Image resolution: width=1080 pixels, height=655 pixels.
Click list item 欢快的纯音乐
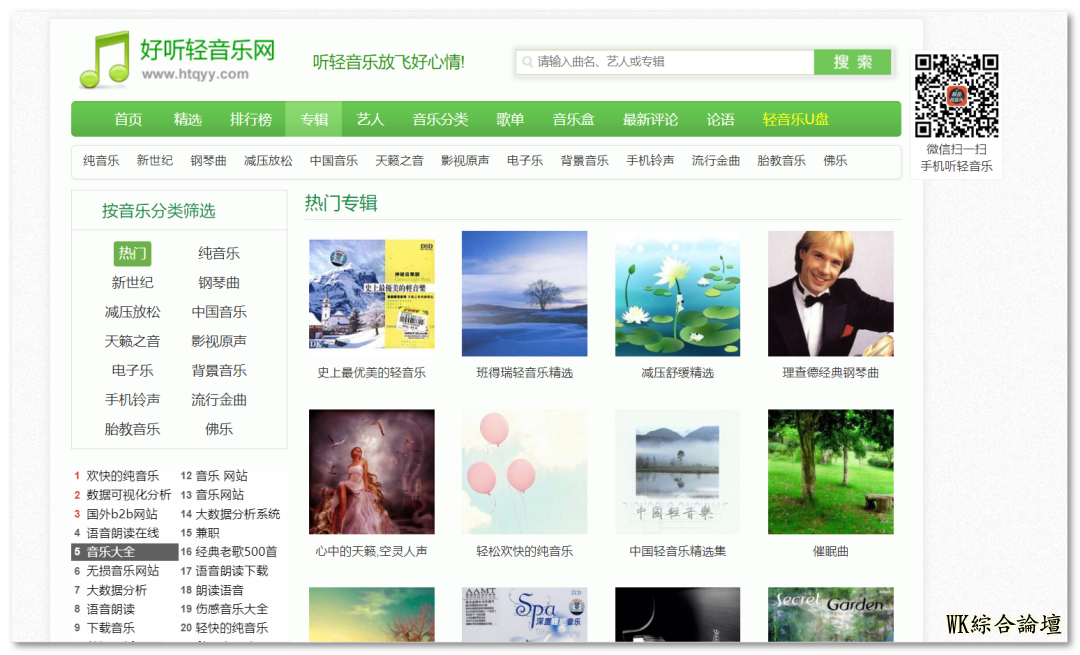click(123, 476)
